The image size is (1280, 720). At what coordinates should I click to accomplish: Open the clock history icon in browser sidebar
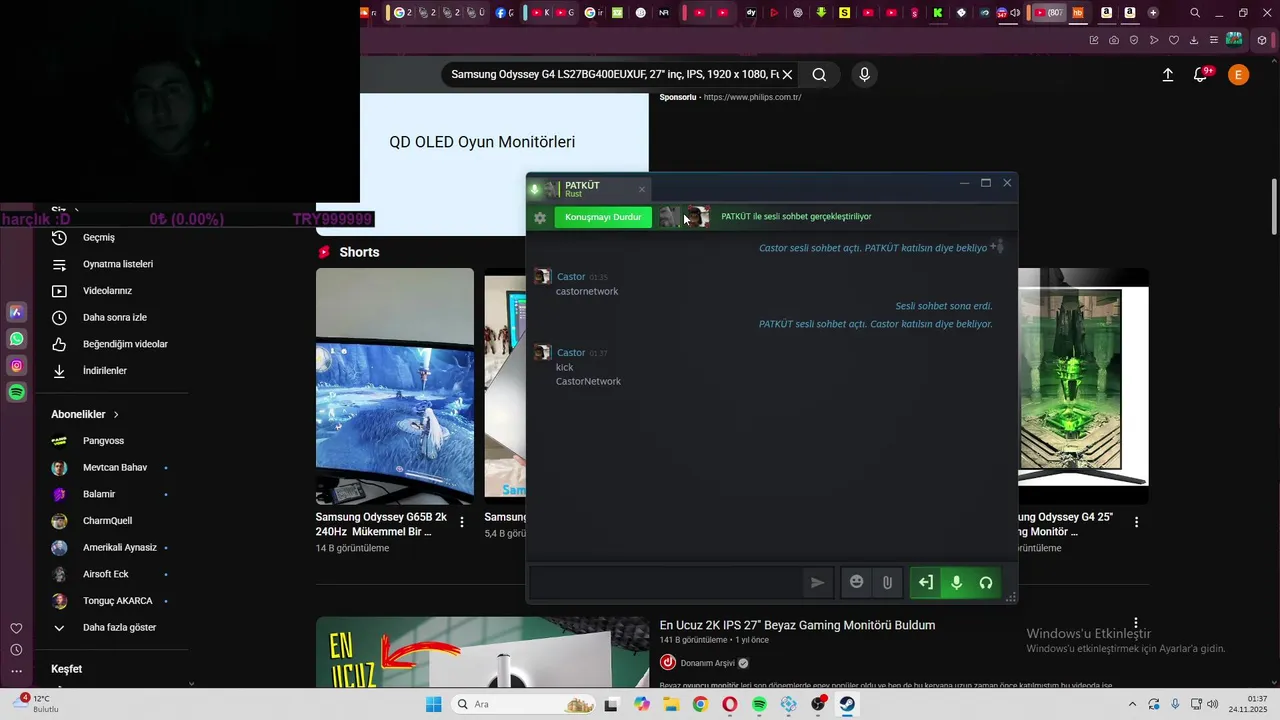[16, 650]
